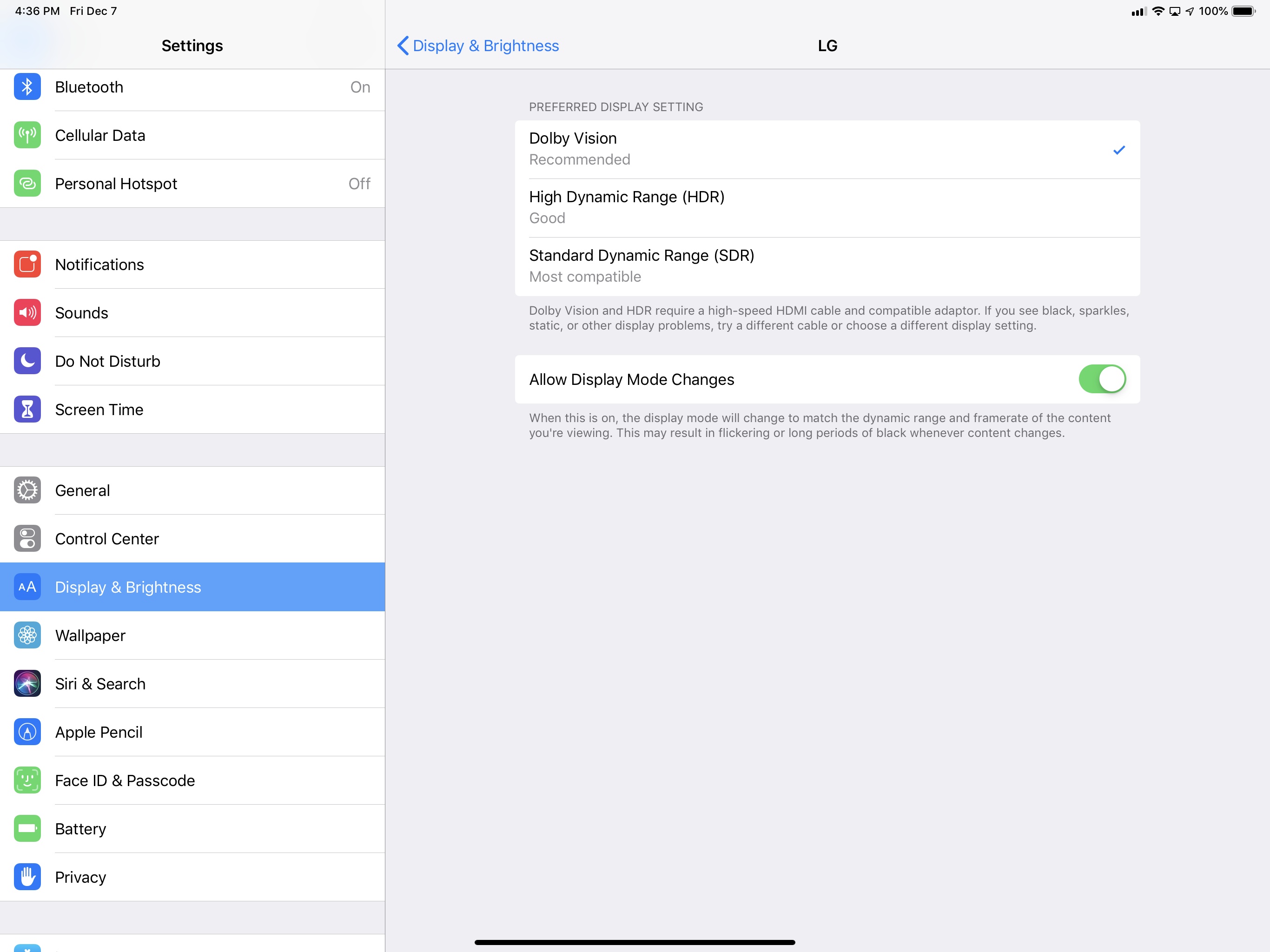Tap the home indicator bar
This screenshot has height=952, width=1270.
click(x=635, y=942)
